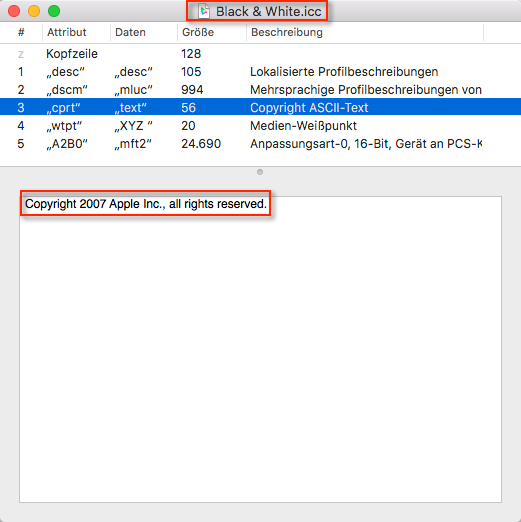Sort by the # column header
The image size is (521, 522).
pos(21,32)
